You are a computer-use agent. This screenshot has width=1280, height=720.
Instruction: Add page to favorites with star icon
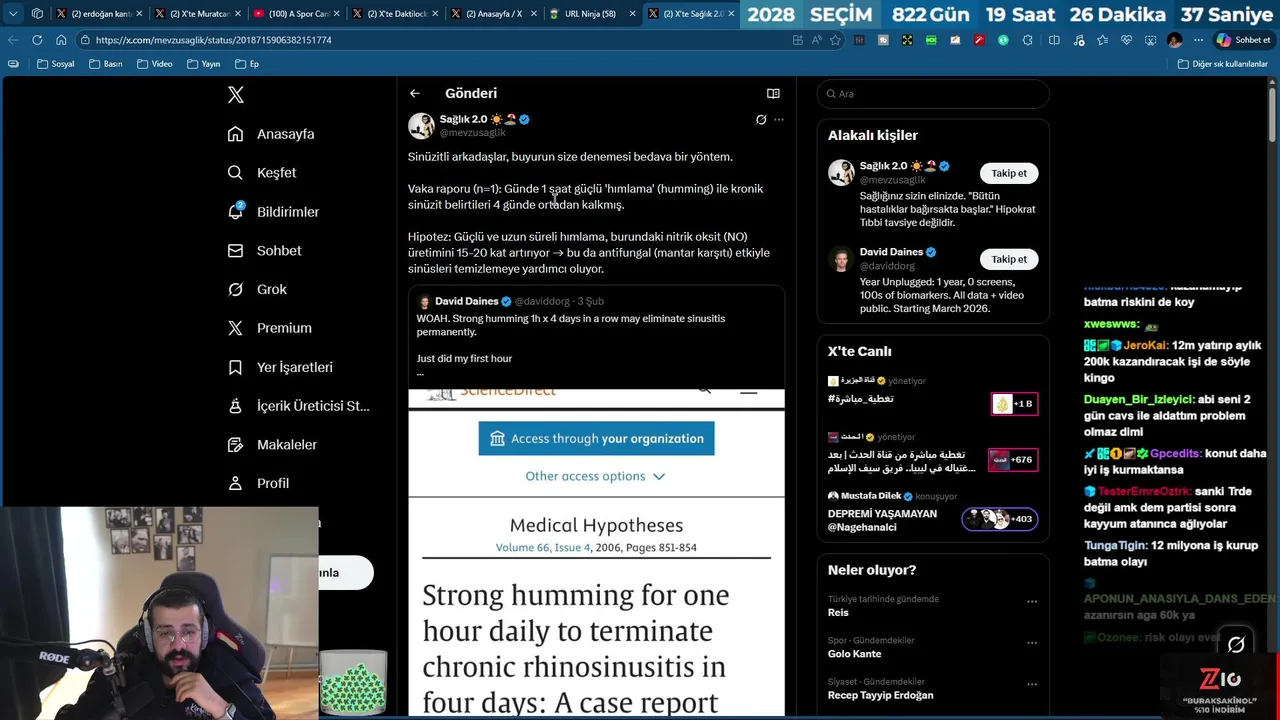835,40
